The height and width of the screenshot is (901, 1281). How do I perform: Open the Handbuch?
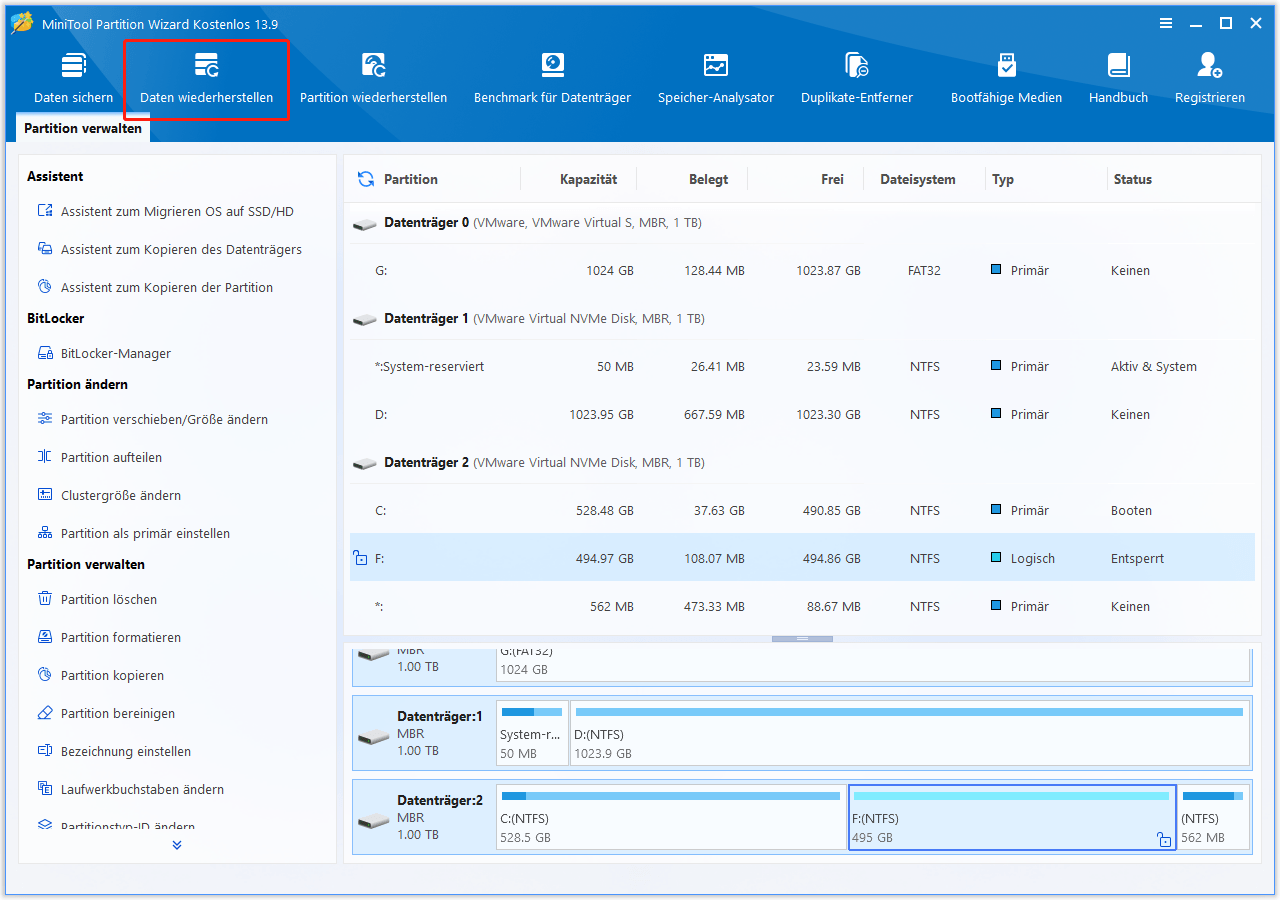pos(1118,79)
